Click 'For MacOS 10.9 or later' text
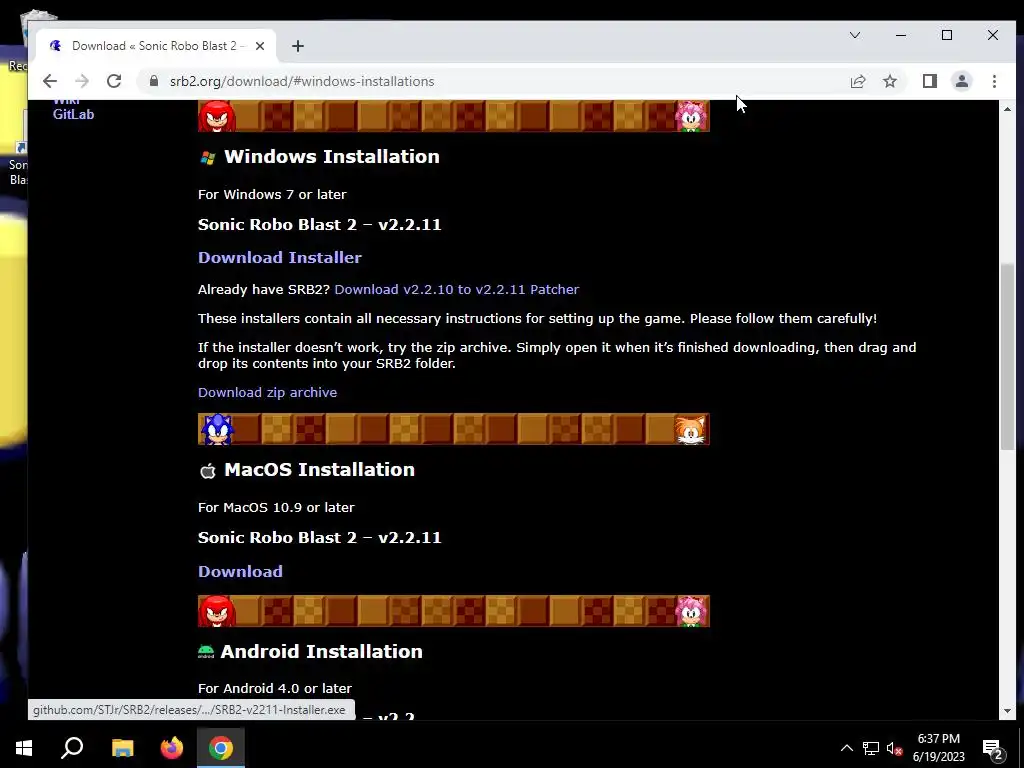 tap(276, 507)
